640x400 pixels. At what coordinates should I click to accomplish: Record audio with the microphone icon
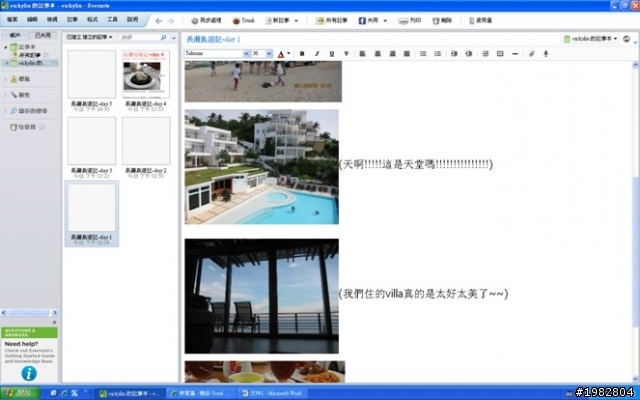(x=546, y=54)
